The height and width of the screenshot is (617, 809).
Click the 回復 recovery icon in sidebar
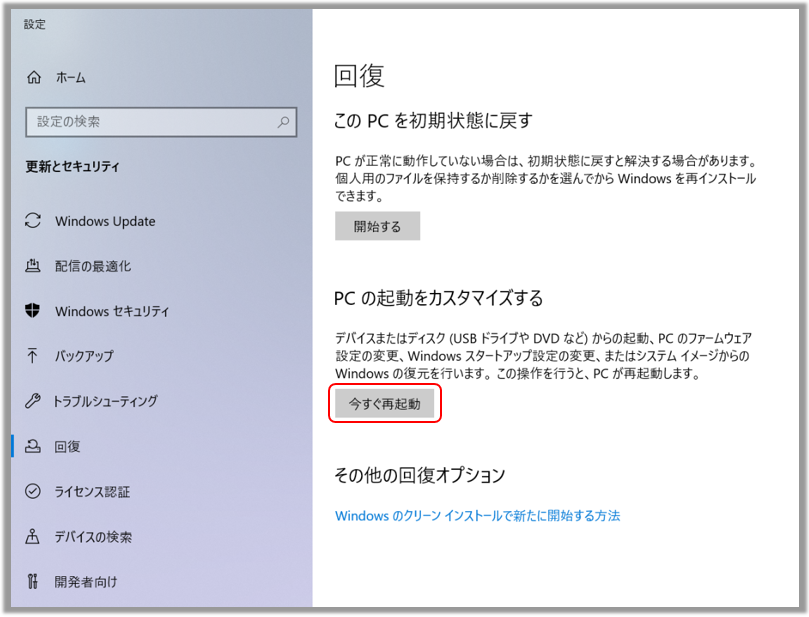tap(33, 446)
